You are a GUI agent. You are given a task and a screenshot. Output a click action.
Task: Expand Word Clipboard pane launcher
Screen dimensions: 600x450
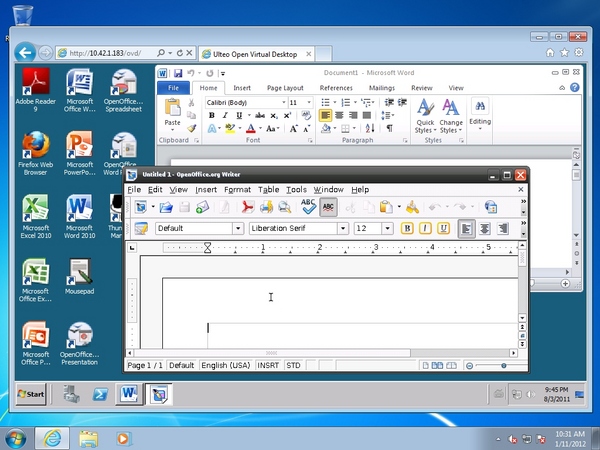click(x=197, y=141)
